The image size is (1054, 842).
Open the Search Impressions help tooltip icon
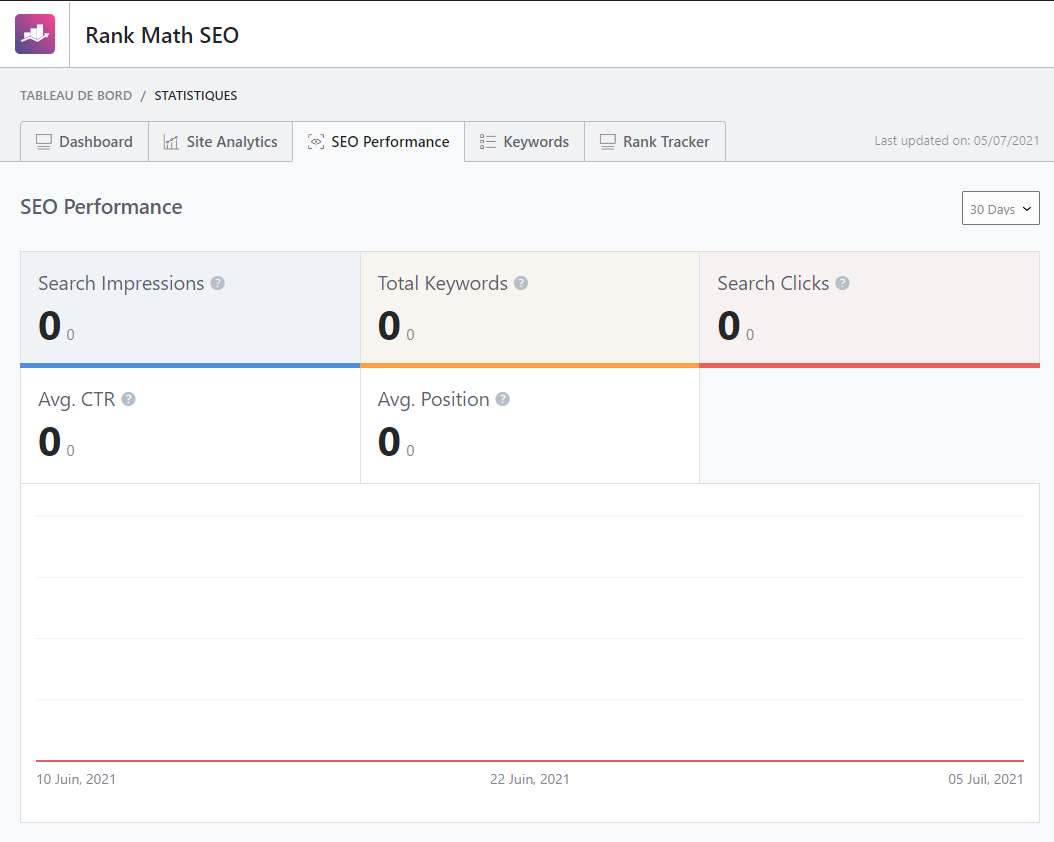click(x=216, y=283)
